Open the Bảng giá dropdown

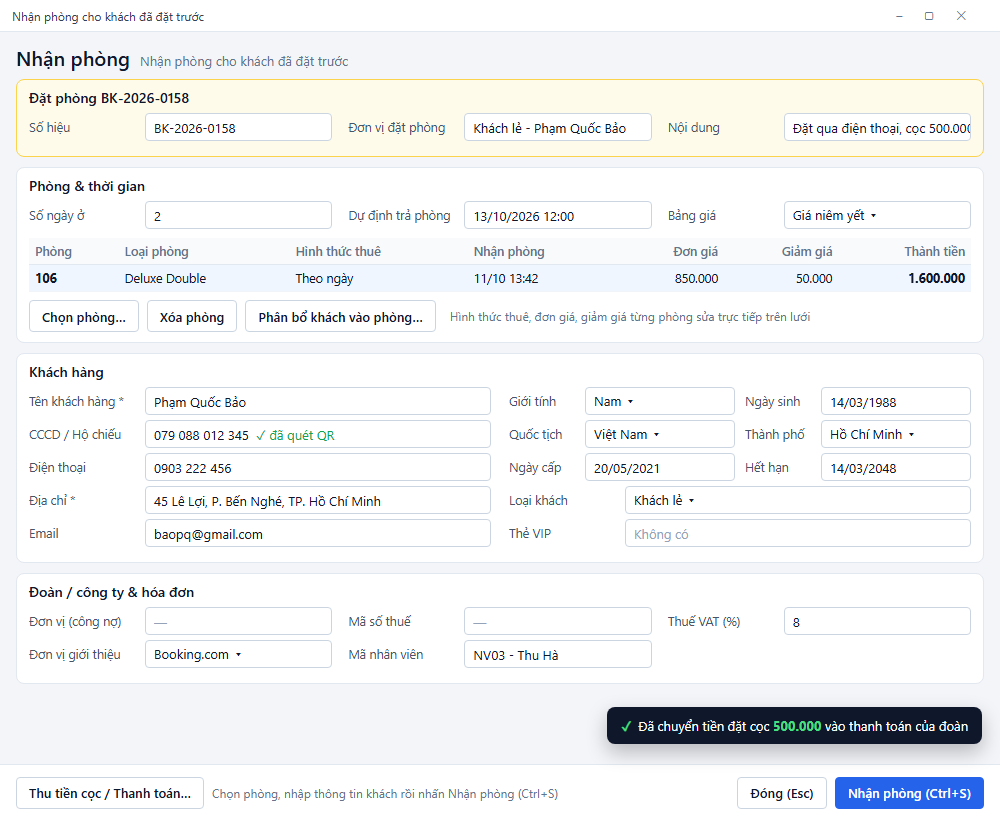click(877, 216)
